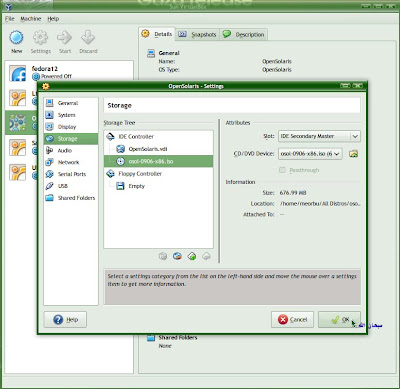Expand the Slot IDE Secondary Master dropdown
The width and height of the screenshot is (400, 389).
click(319, 136)
